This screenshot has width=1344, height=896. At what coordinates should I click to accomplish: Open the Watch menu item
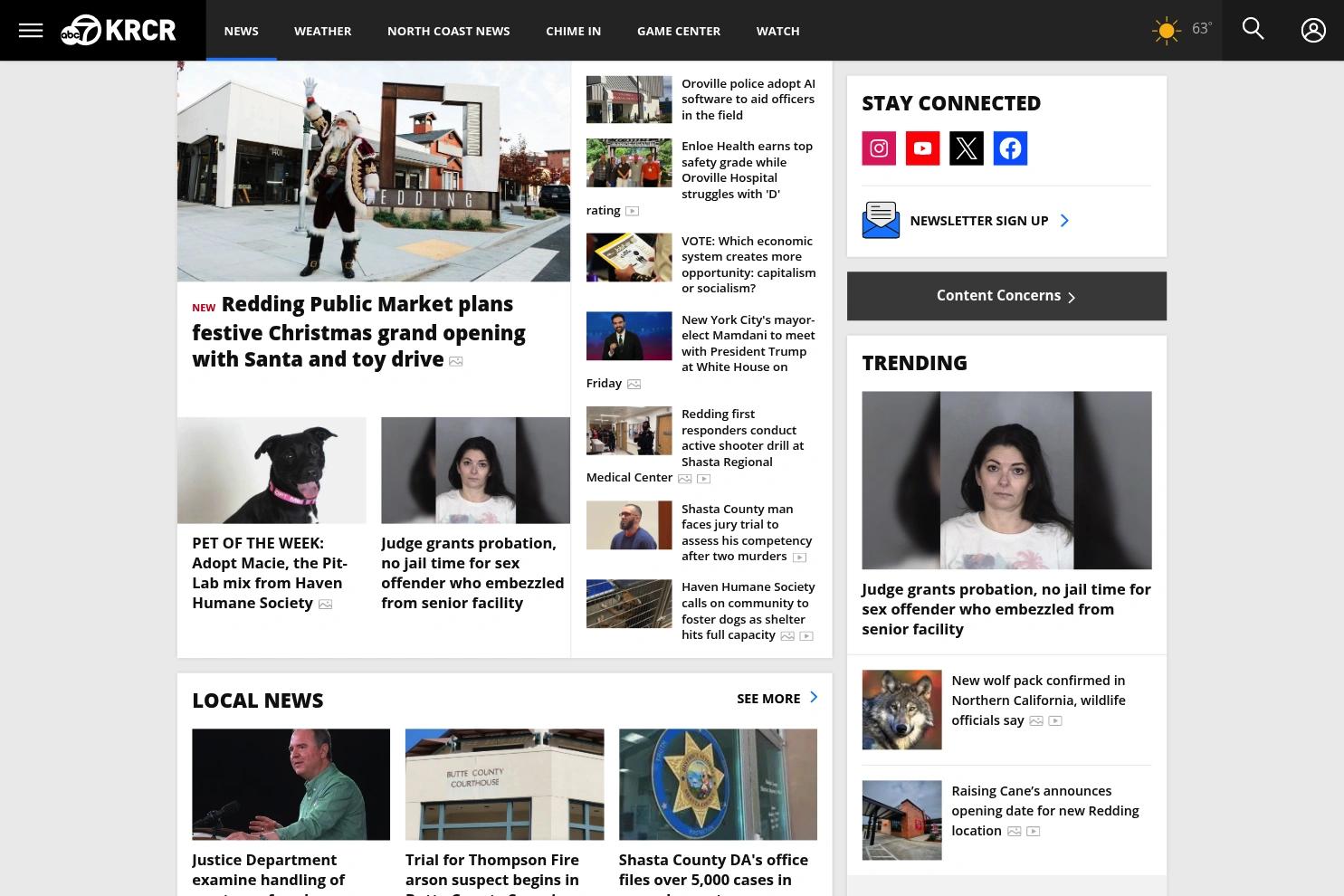tap(777, 31)
